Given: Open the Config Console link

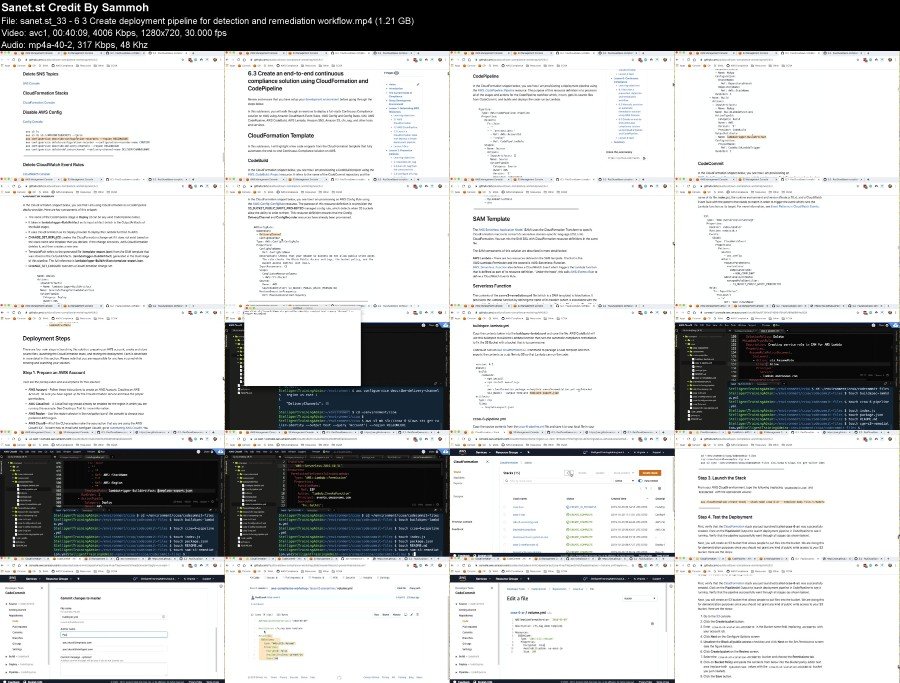Looking at the screenshot, I should tap(33, 121).
